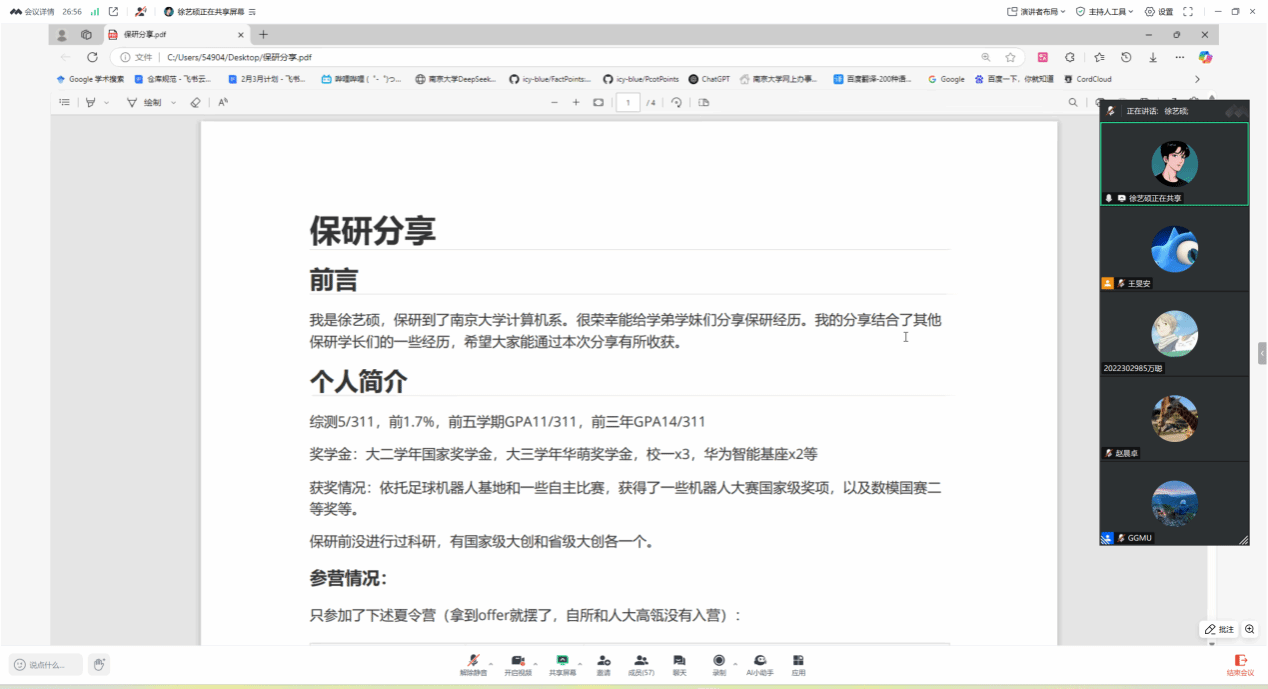The height and width of the screenshot is (689, 1268).
Task: Unmute the microphone (解除静音)
Action: coord(474,662)
